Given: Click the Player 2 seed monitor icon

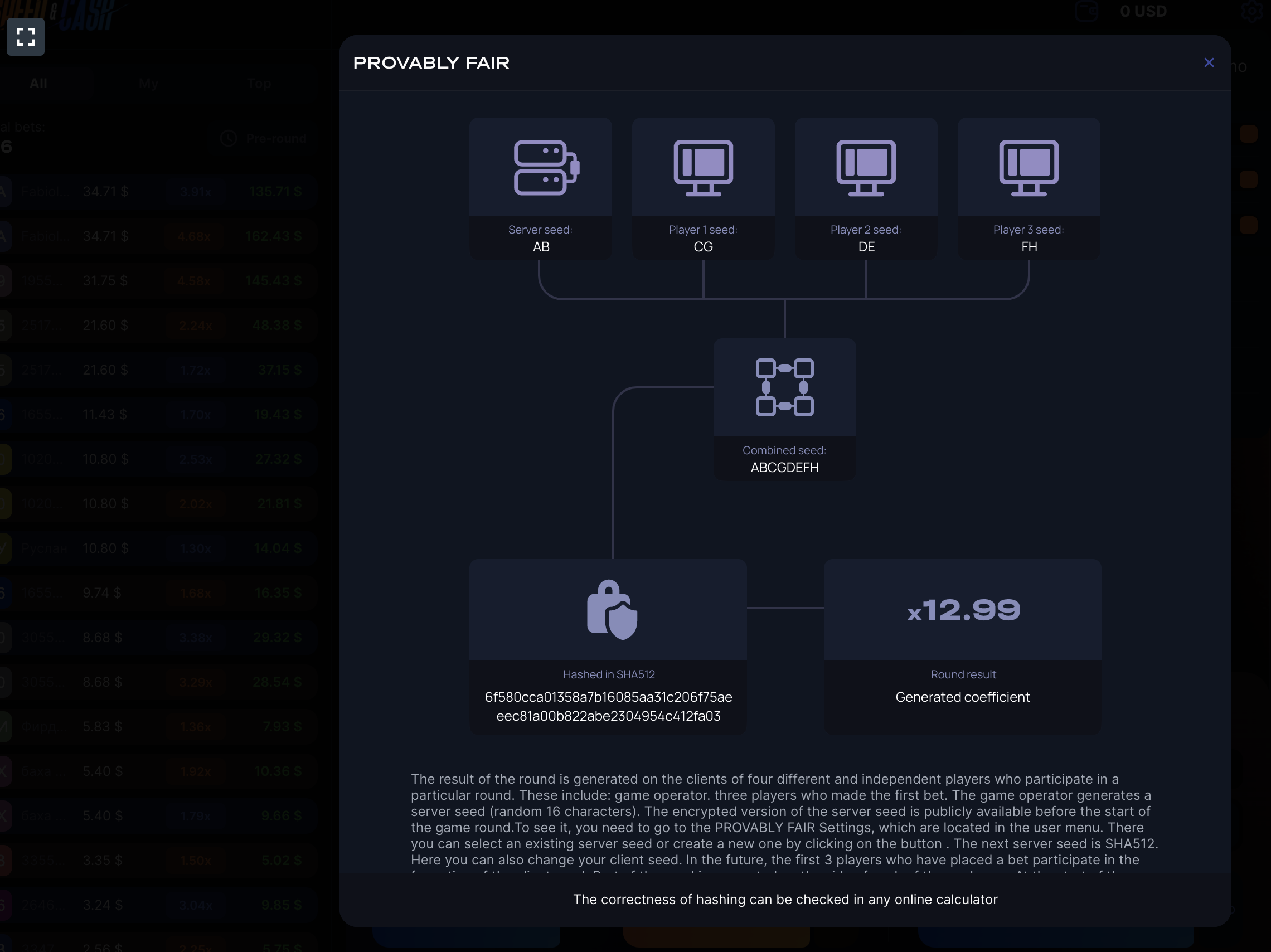Looking at the screenshot, I should (x=865, y=168).
